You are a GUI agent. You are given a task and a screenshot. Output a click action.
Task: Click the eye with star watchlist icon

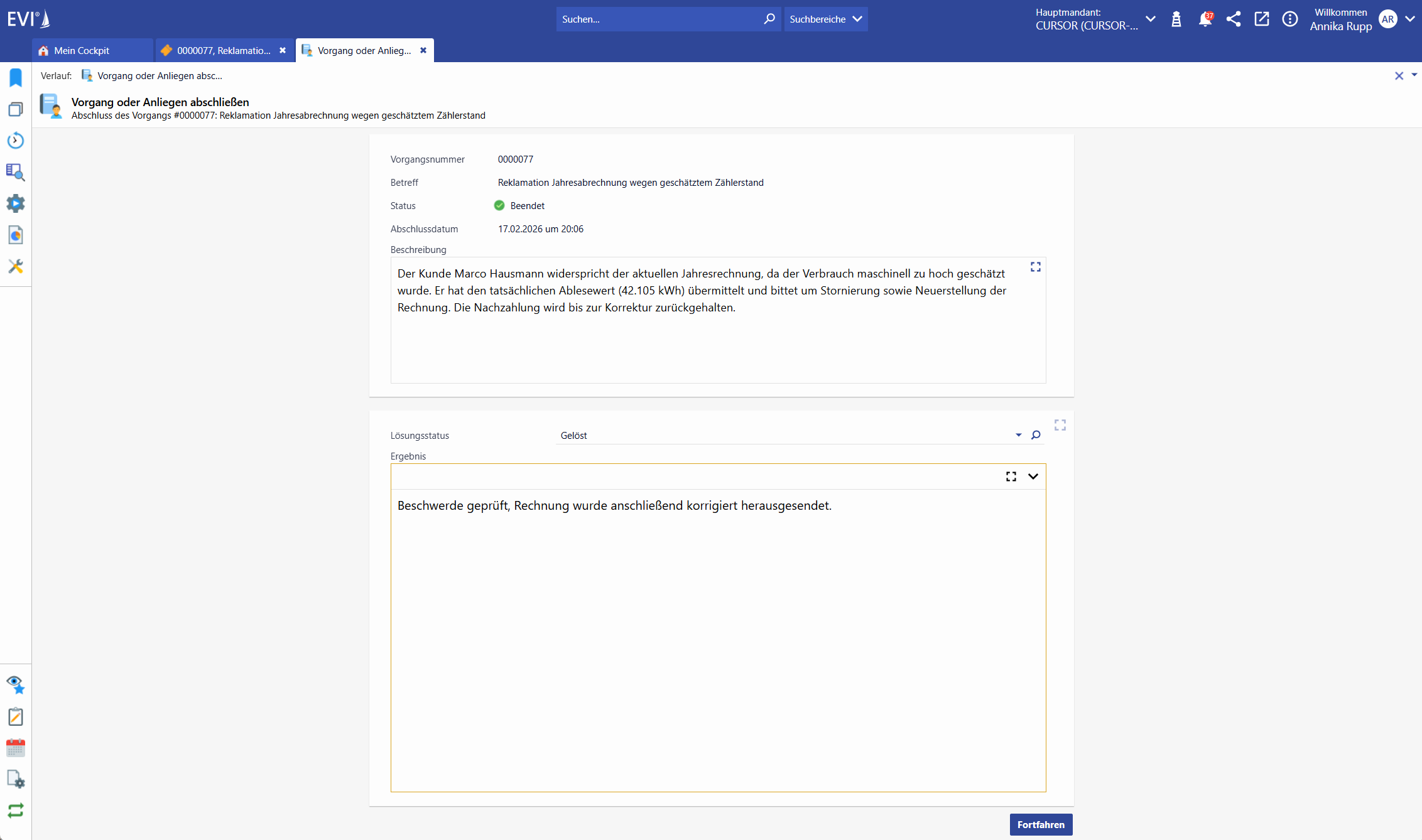[16, 684]
